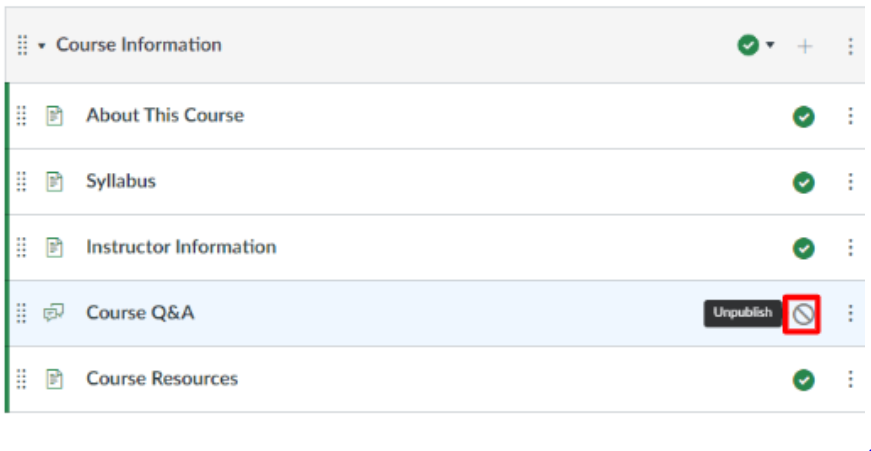Toggle published status of Syllabus

803,182
